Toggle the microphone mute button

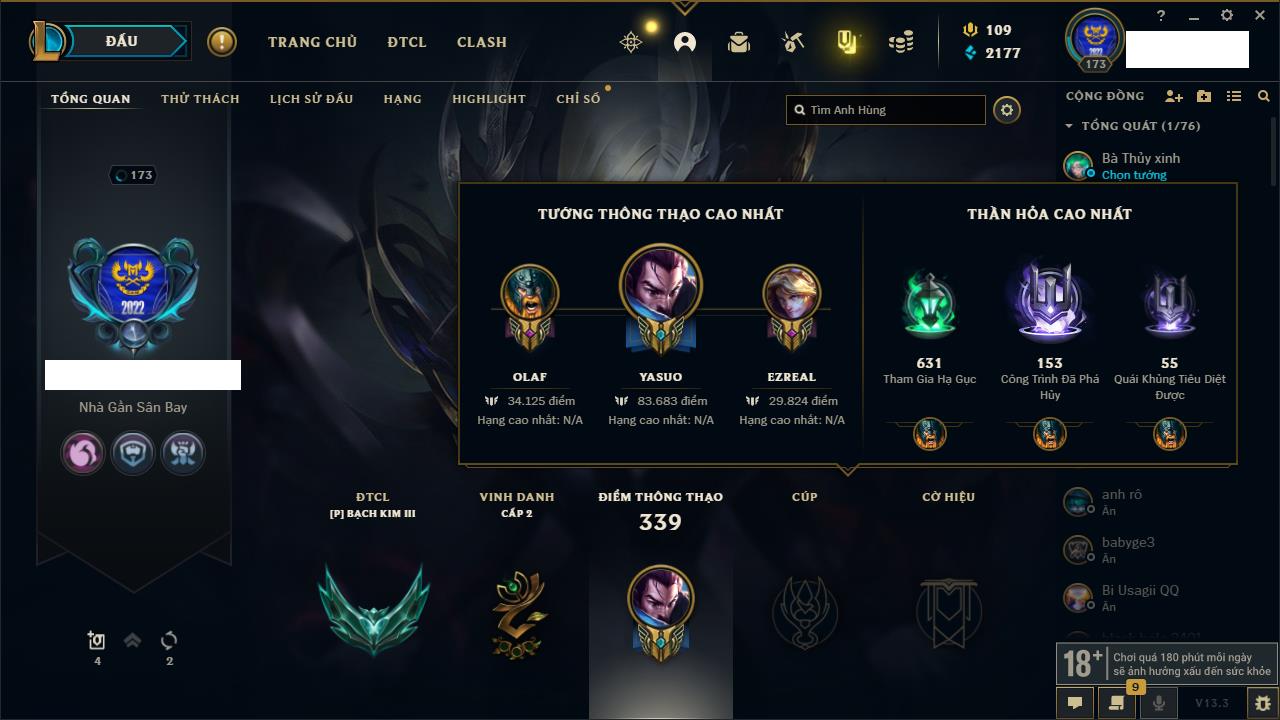tap(1159, 703)
